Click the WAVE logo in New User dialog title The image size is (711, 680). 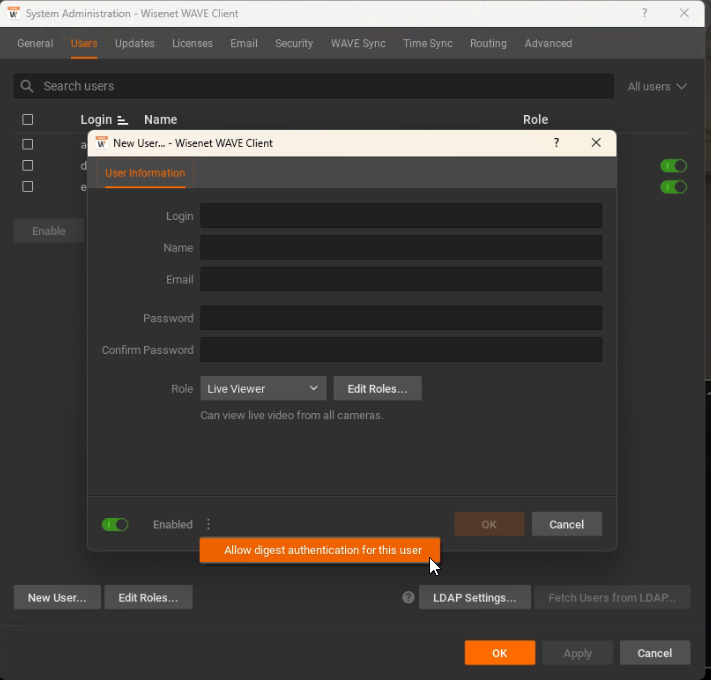pos(102,143)
